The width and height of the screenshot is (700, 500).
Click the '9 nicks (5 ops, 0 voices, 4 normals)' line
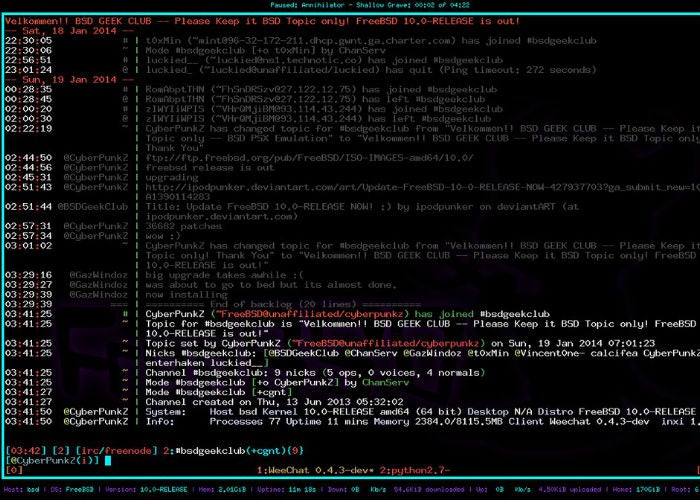(x=315, y=373)
